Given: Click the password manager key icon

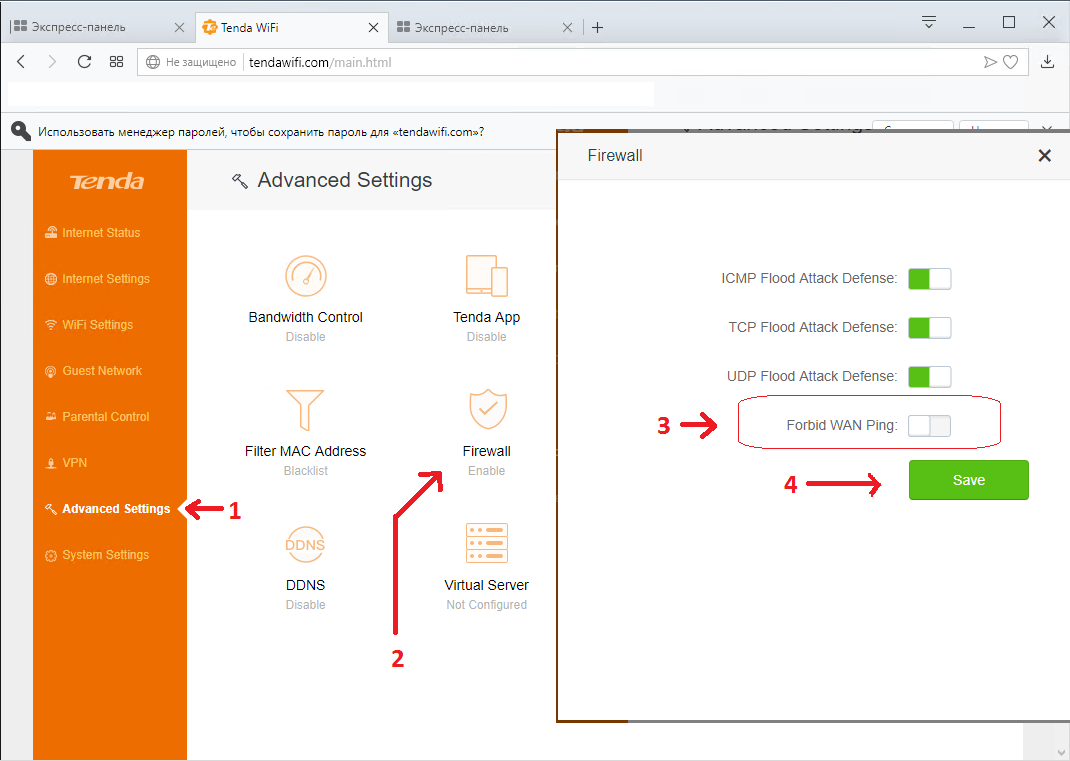Looking at the screenshot, I should click(21, 131).
